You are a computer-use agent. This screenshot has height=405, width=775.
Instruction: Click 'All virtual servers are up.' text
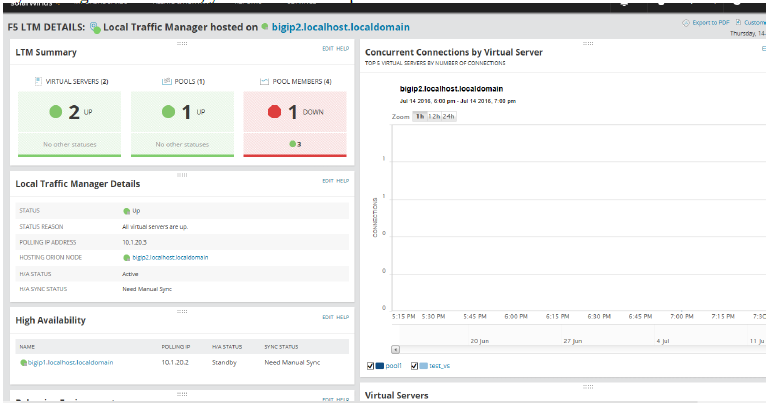[x=155, y=226]
